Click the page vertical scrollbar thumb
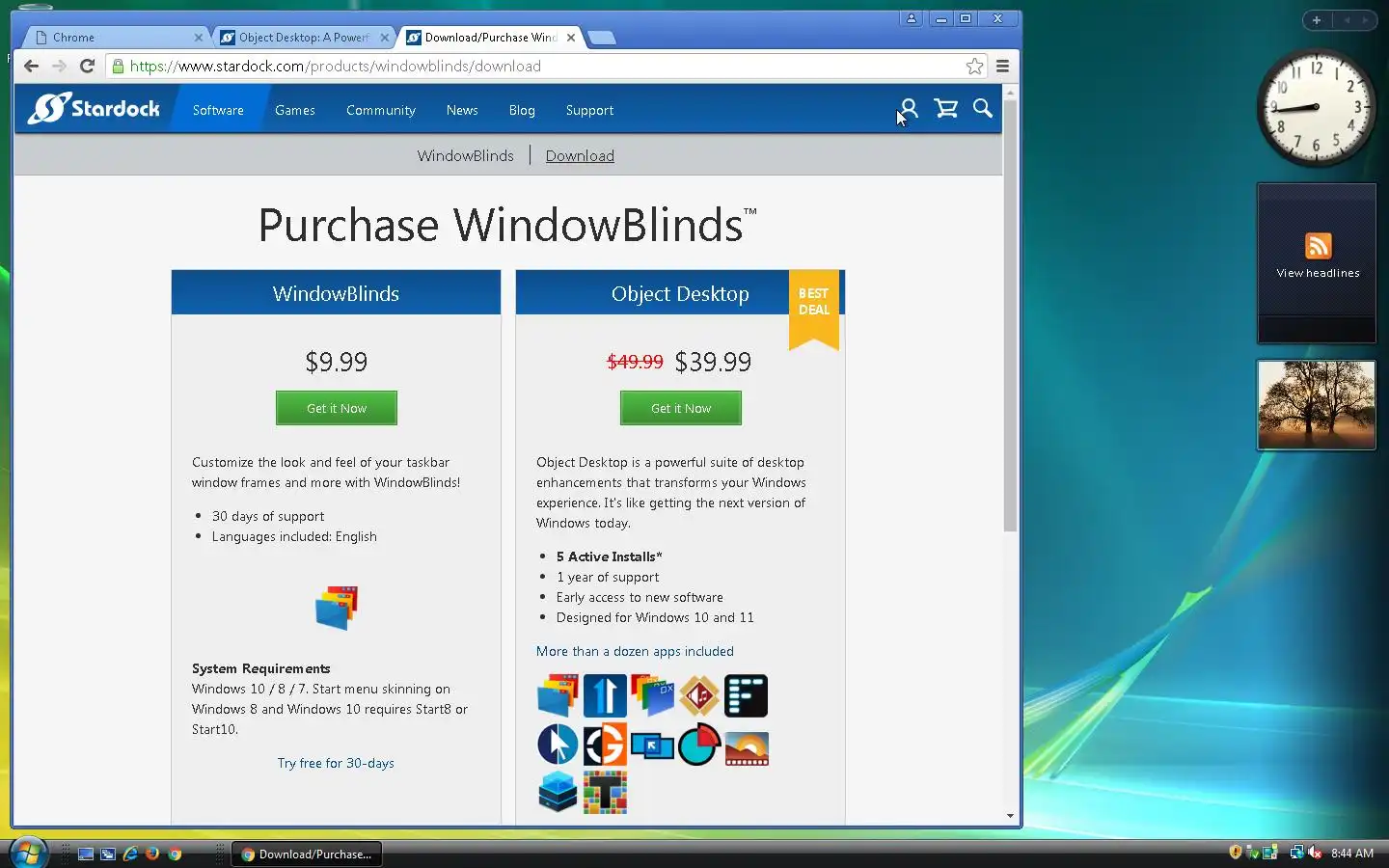Screen dimensions: 1389x868 click(x=1010, y=316)
